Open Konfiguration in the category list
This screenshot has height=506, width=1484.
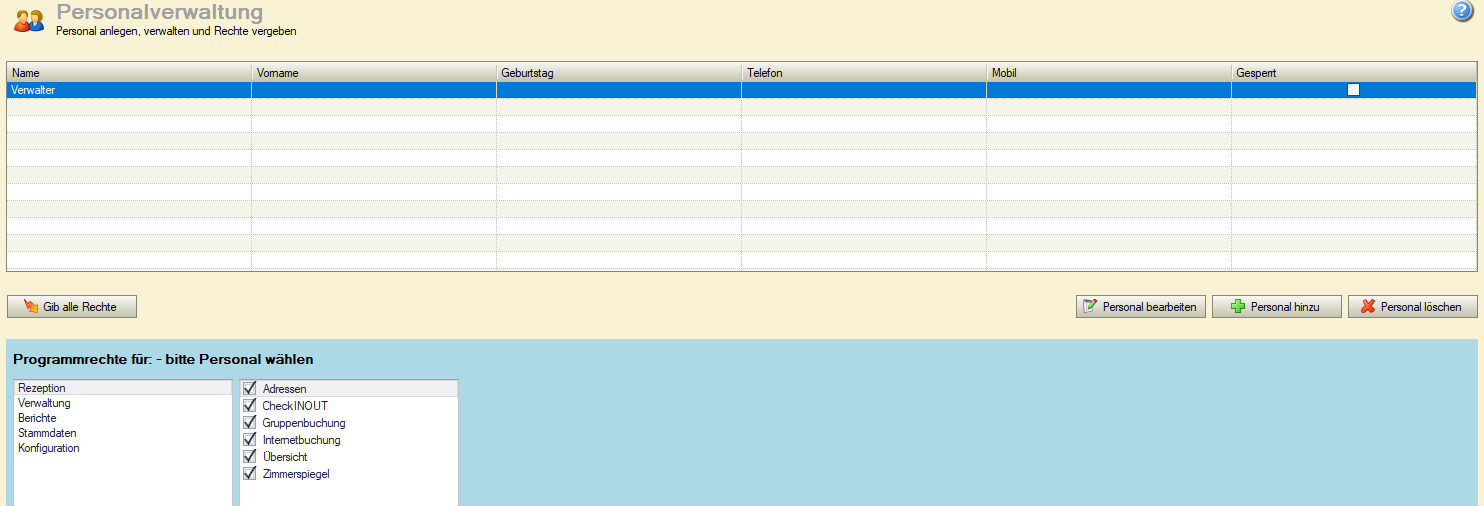[x=49, y=448]
